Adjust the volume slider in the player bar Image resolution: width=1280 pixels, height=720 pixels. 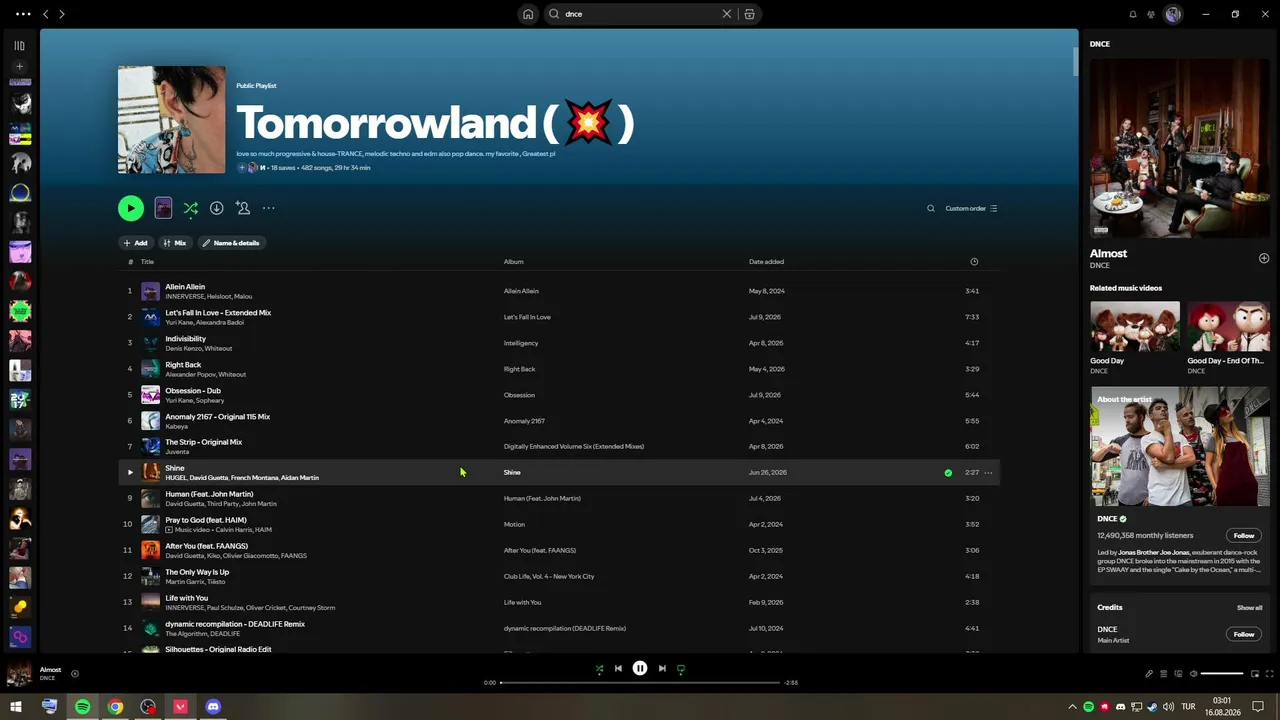(x=1222, y=674)
